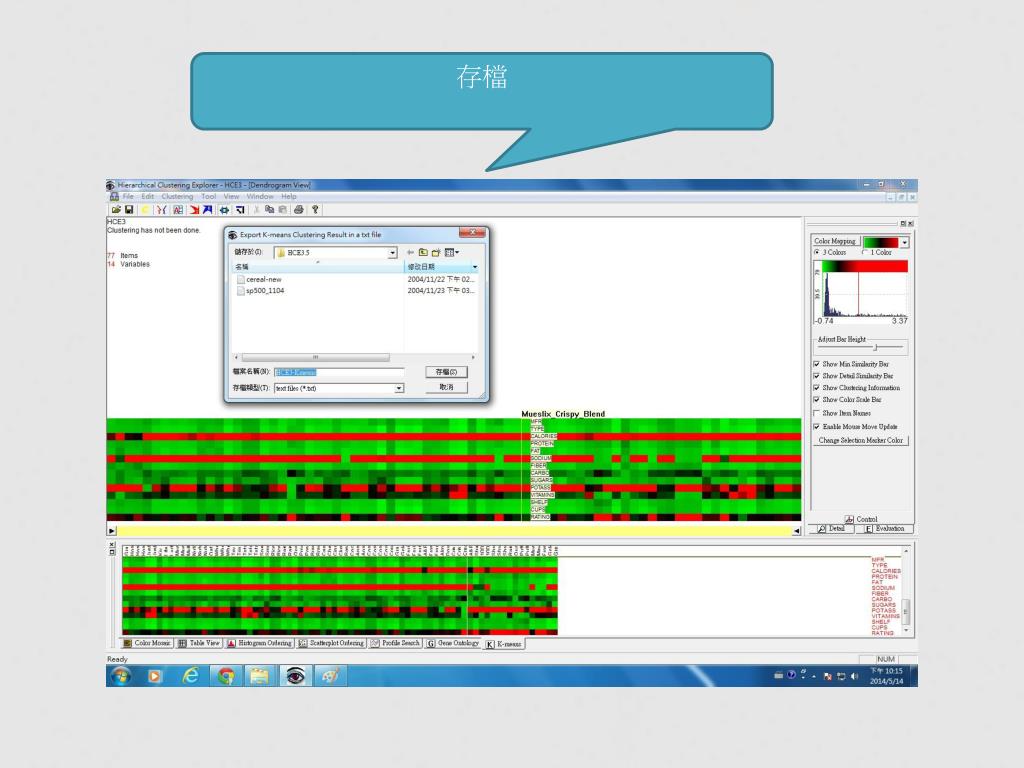Open Paint from the taskbar
This screenshot has width=1024, height=768.
click(x=330, y=676)
